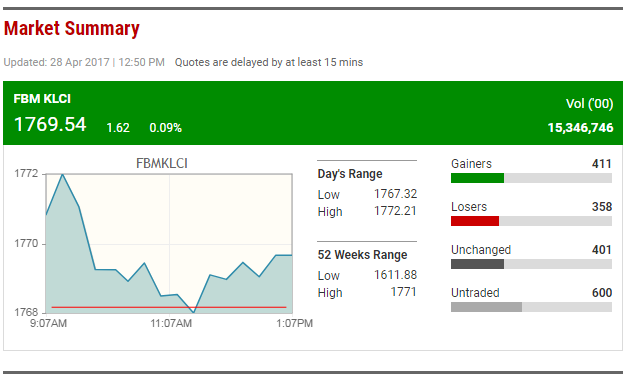635x383 pixels.
Task: Select the day's high value 1772.21
Action: tap(395, 211)
